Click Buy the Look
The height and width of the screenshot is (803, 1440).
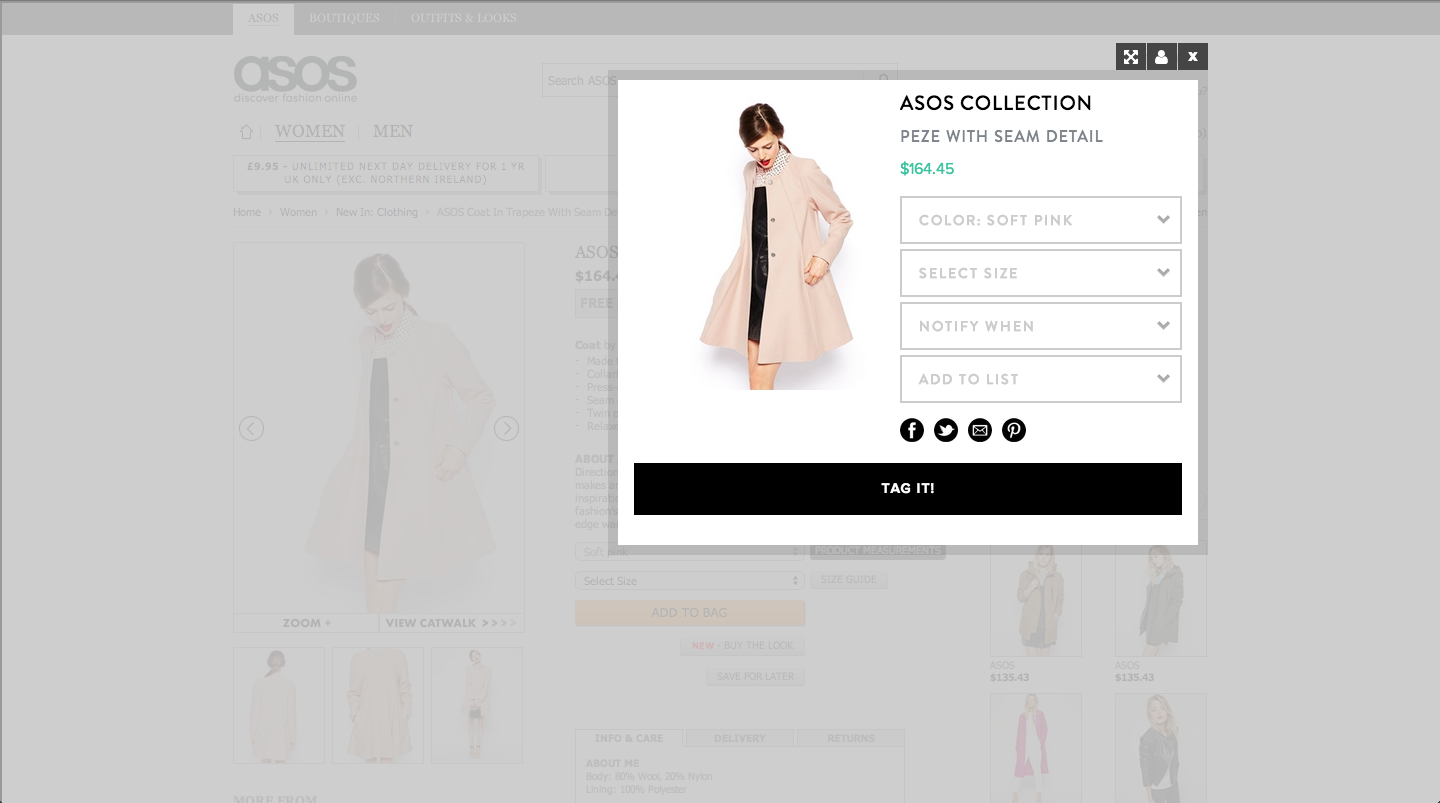743,646
